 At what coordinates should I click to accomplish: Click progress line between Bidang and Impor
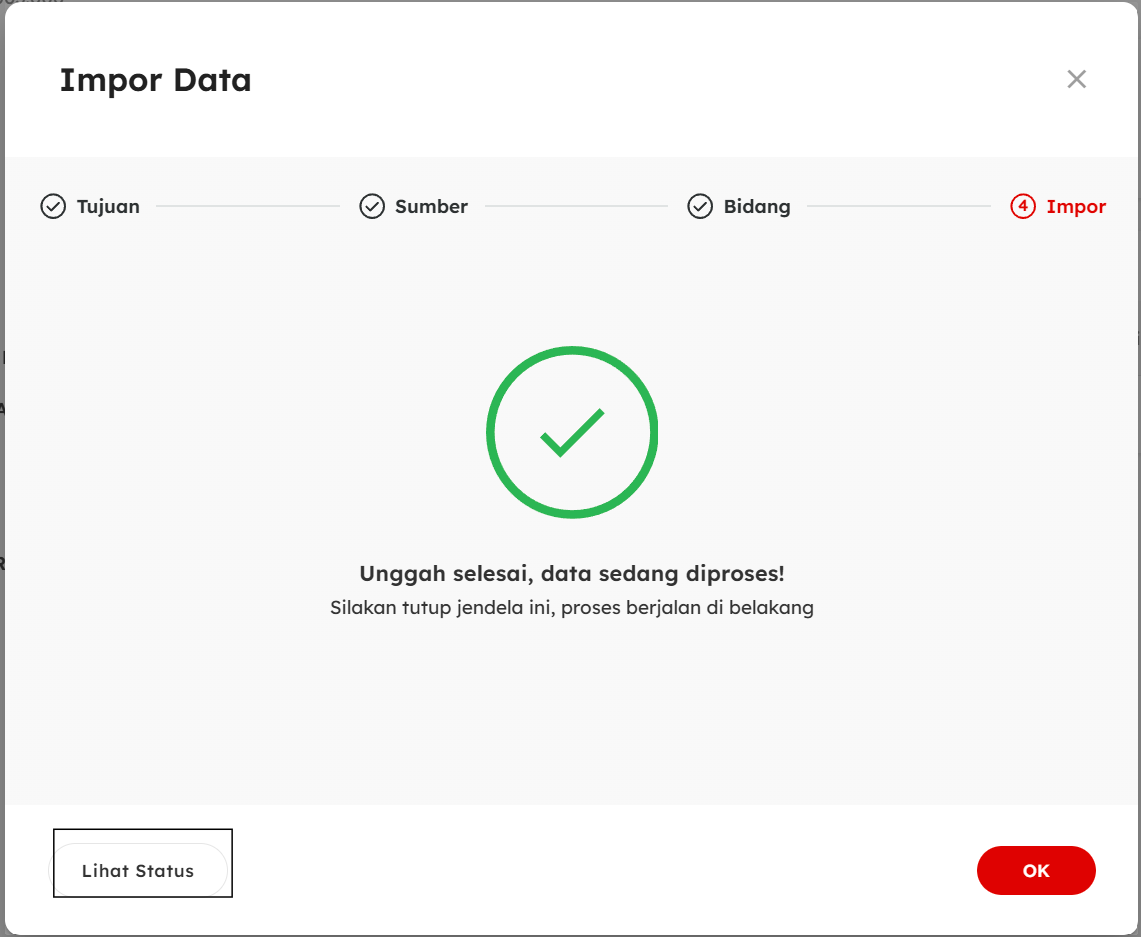point(898,207)
